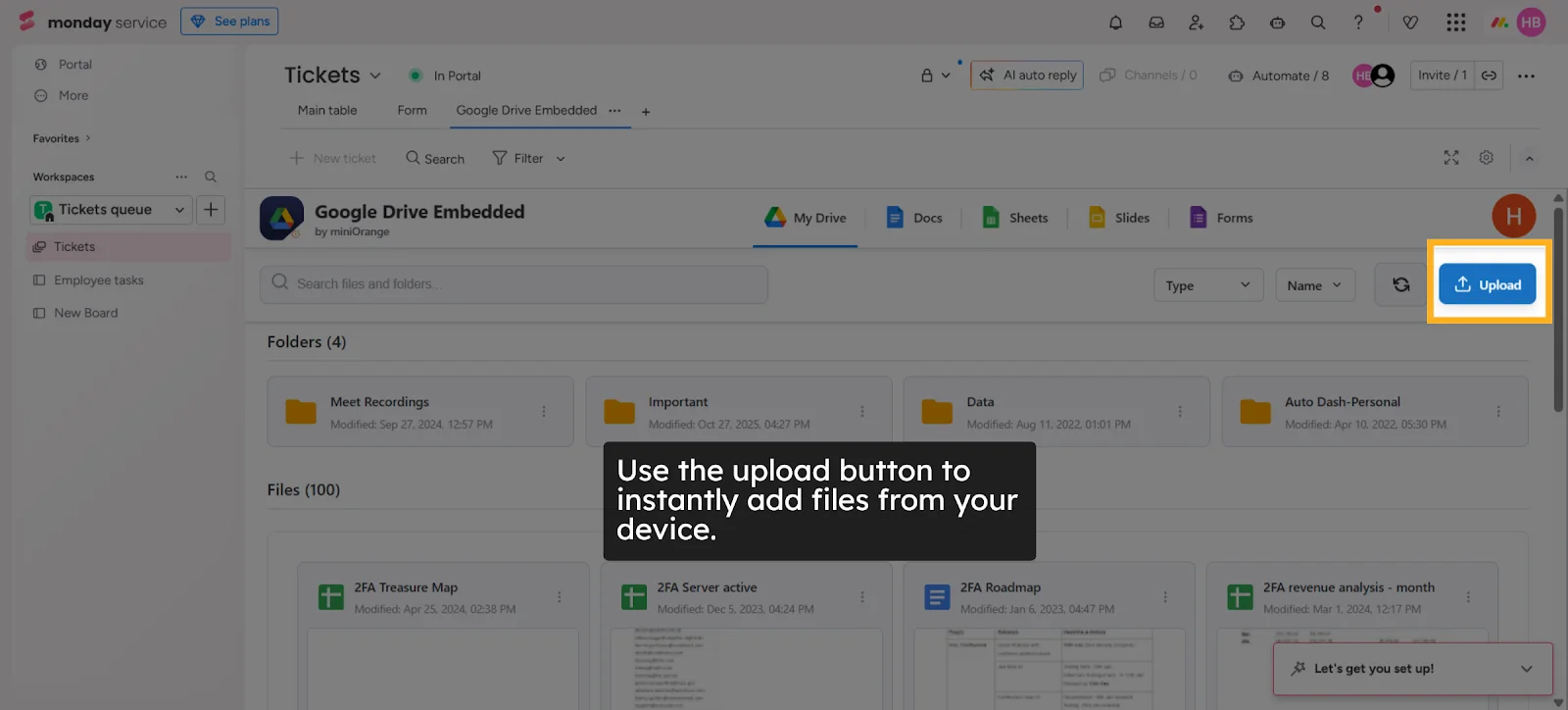
Task: Open options for Auto Dash-Personal folder
Action: click(1498, 412)
